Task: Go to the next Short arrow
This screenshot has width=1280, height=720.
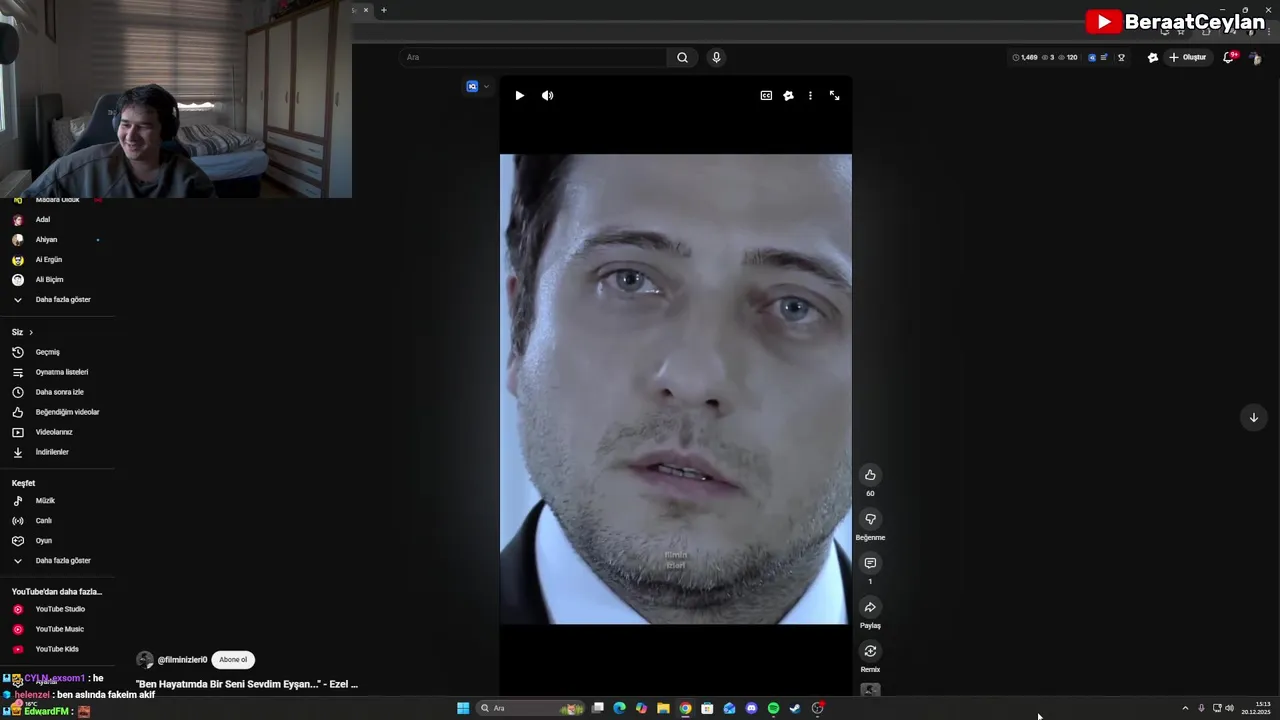Action: point(1253,417)
